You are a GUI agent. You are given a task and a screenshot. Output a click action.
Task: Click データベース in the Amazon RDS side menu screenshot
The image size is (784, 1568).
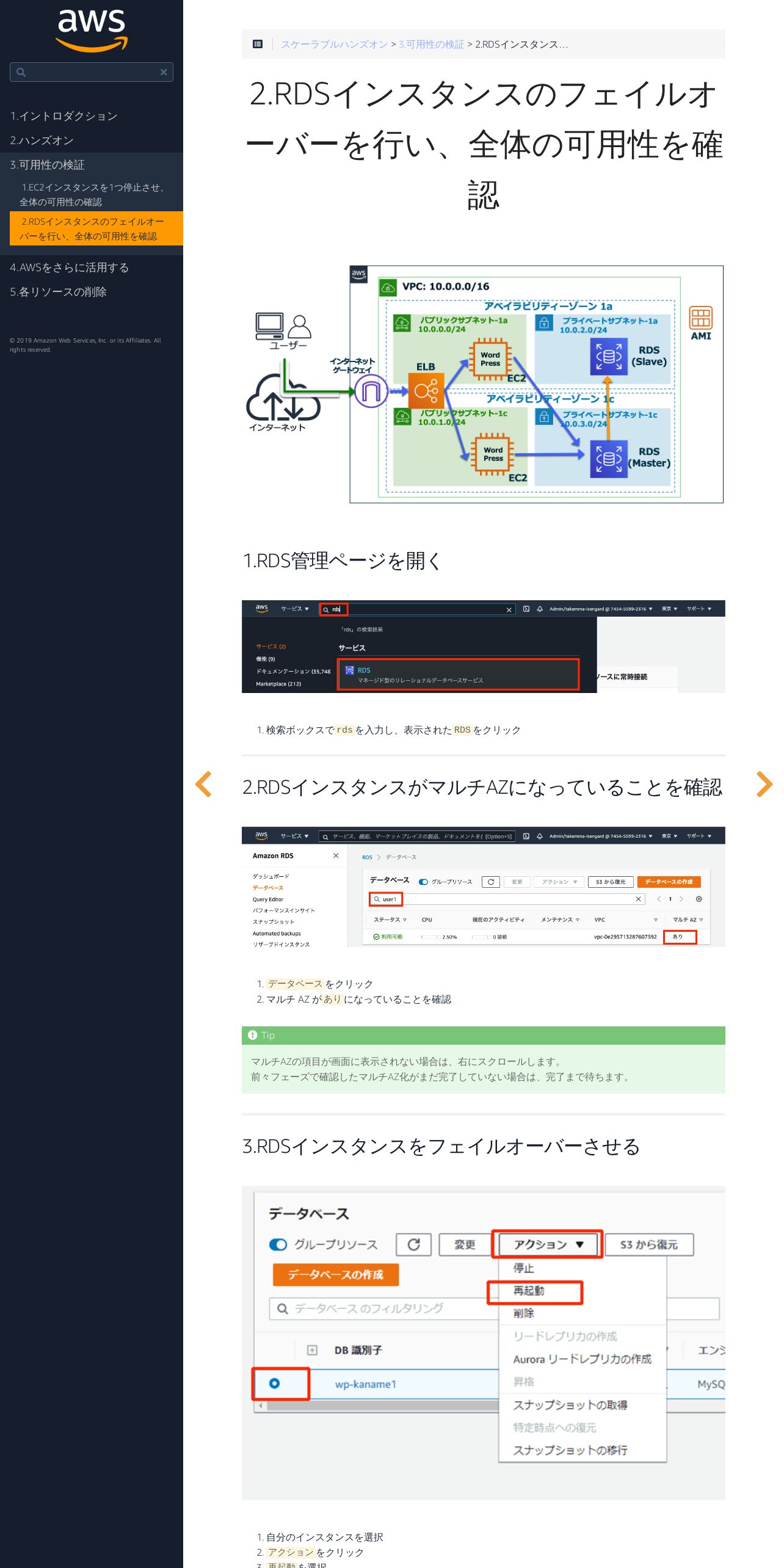(268, 888)
